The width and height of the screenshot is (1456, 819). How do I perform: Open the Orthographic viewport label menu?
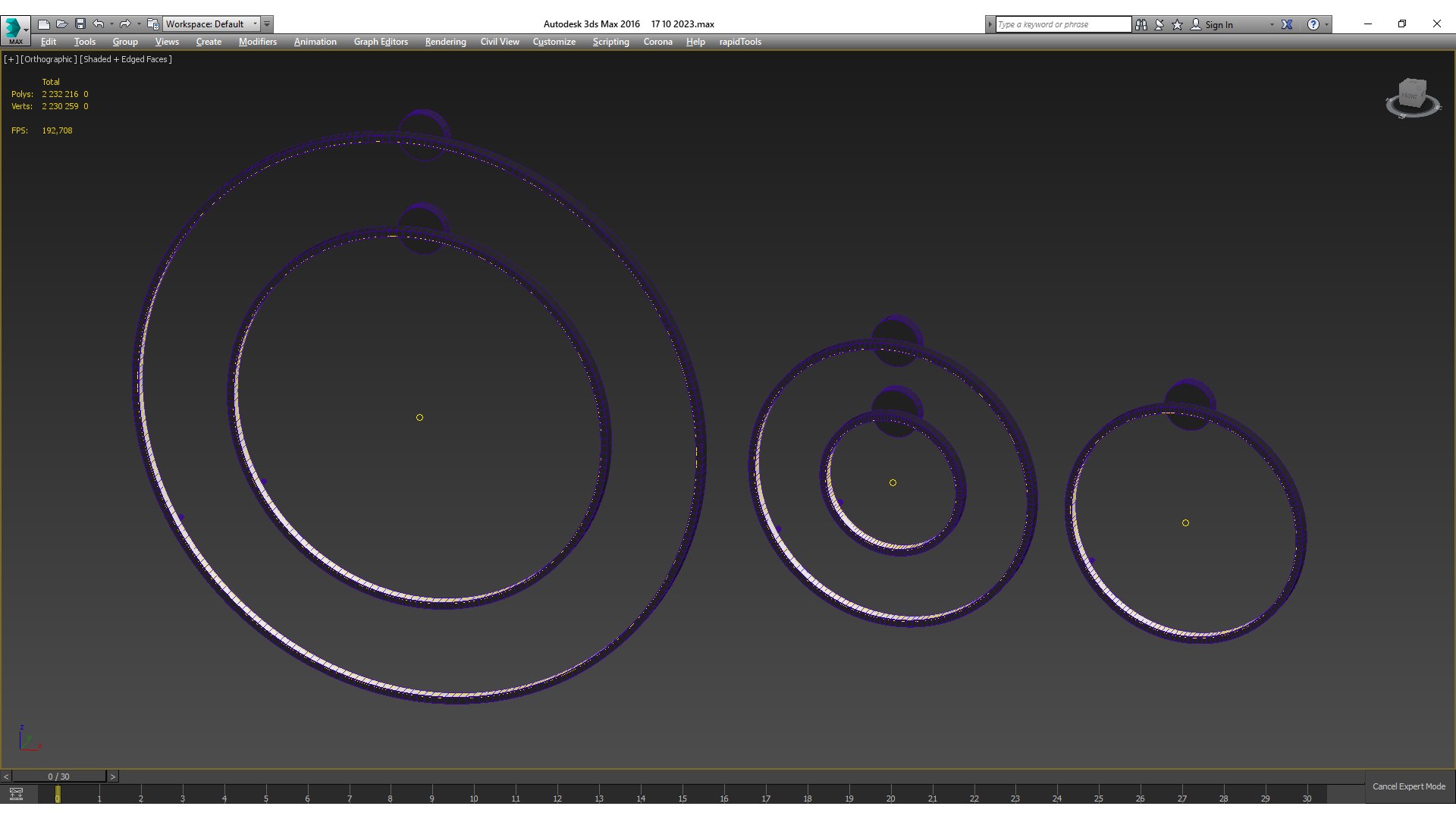click(49, 59)
